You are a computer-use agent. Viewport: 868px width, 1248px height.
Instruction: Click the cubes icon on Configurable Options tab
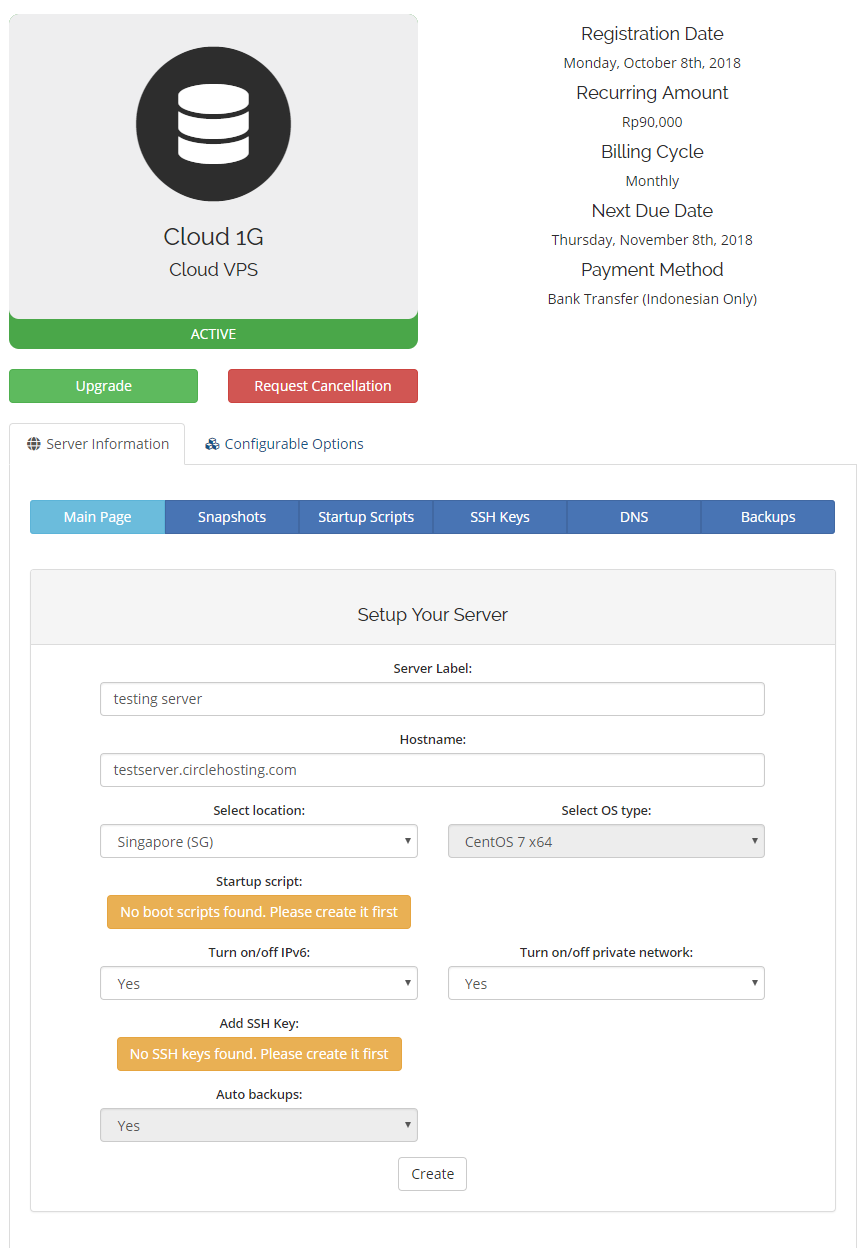[212, 444]
